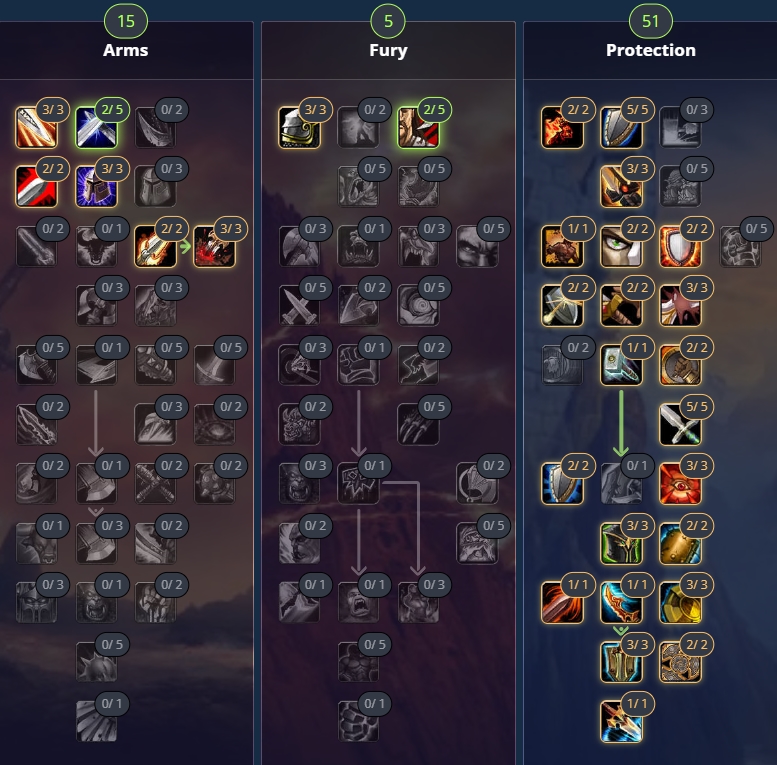This screenshot has height=765, width=777.
Task: Open the Arms tree header
Action: (125, 50)
